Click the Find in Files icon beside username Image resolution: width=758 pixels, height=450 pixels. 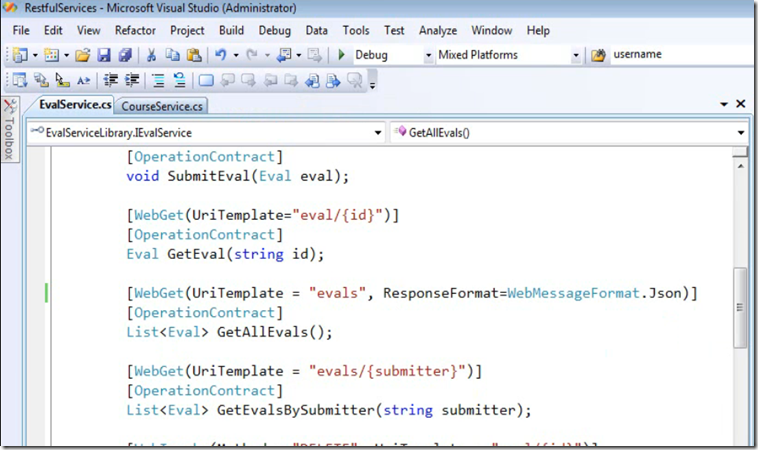[x=598, y=55]
